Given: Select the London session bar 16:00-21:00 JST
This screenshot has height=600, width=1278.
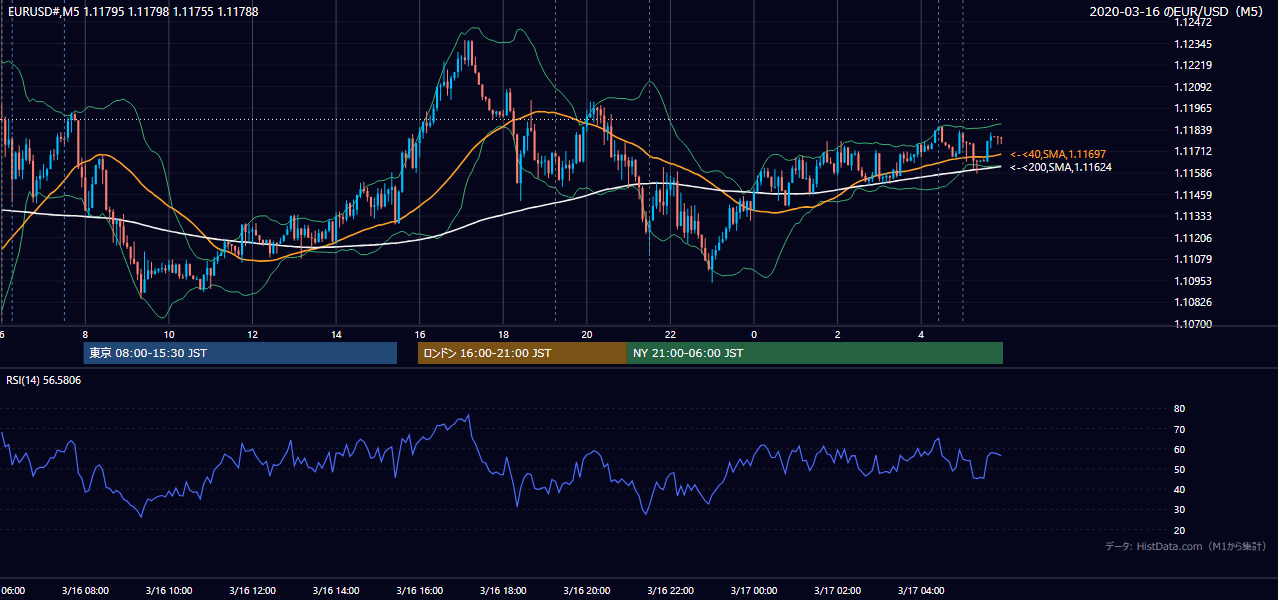Looking at the screenshot, I should [x=522, y=353].
